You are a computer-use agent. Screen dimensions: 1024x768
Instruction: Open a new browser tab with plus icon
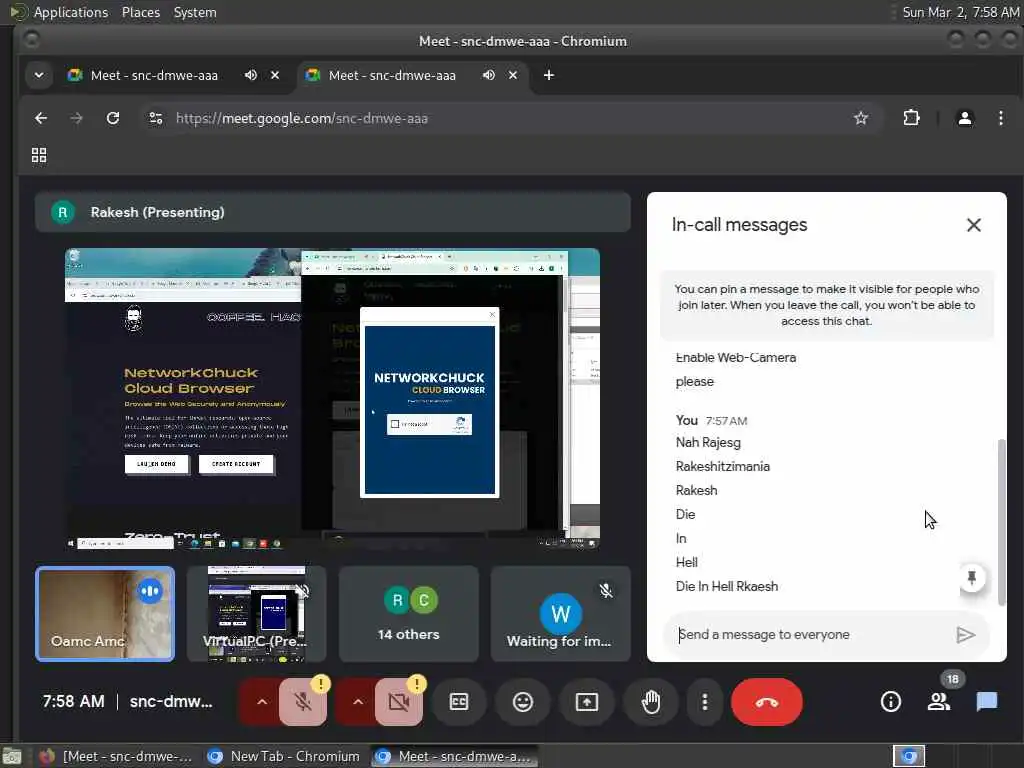[x=549, y=75]
